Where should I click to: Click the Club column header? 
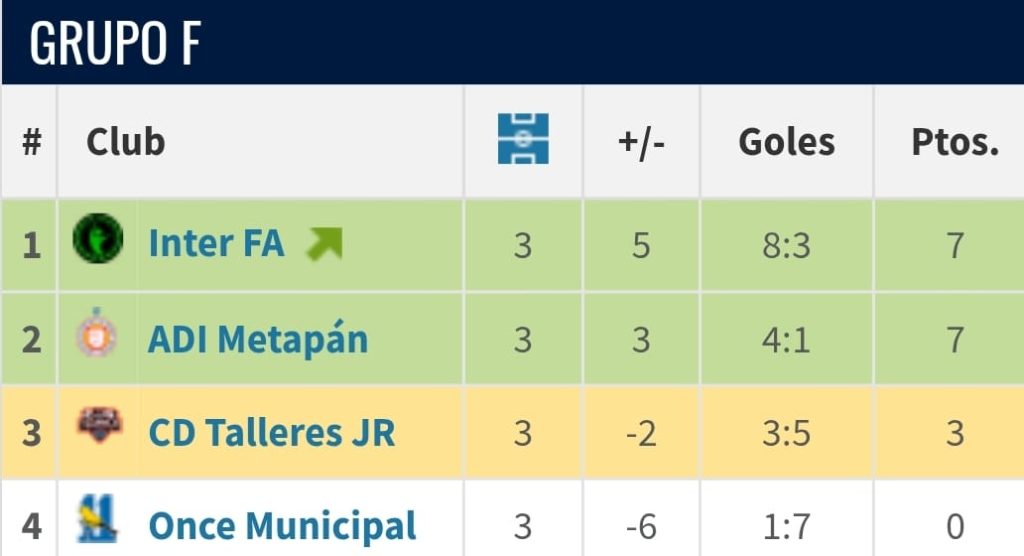click(x=125, y=142)
